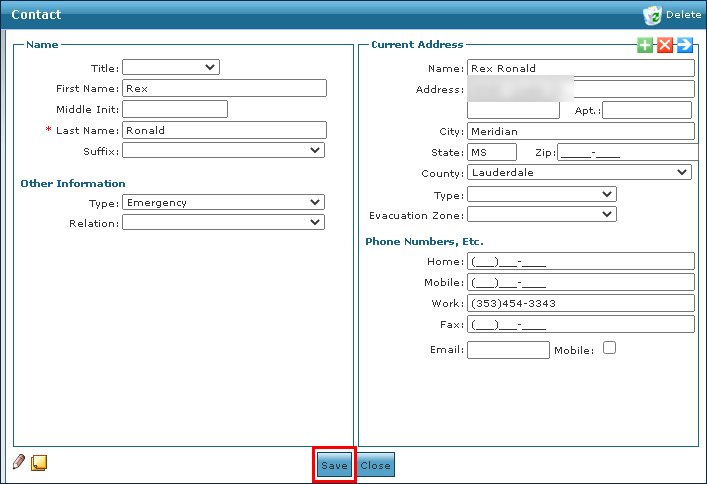The image size is (707, 484).
Task: Toggle the Mobile email checkbox
Action: pyautogui.click(x=609, y=349)
